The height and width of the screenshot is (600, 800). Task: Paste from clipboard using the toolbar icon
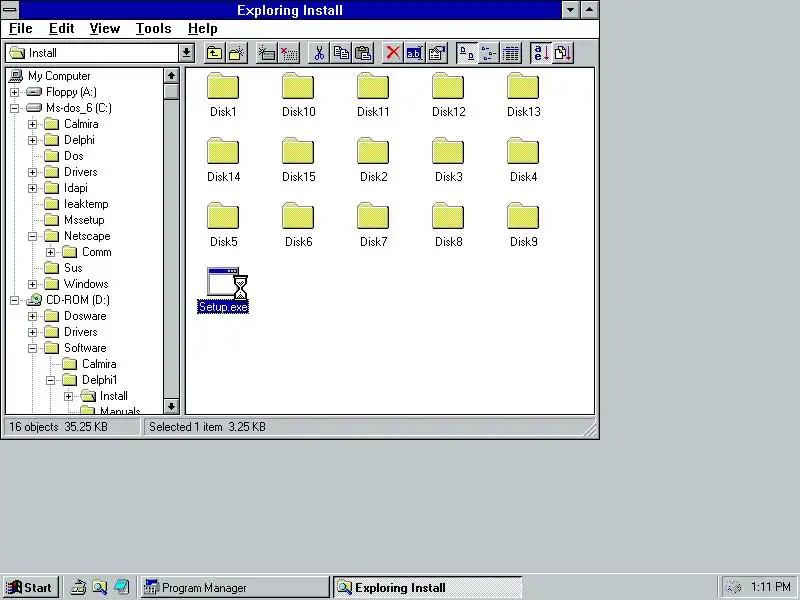363,53
